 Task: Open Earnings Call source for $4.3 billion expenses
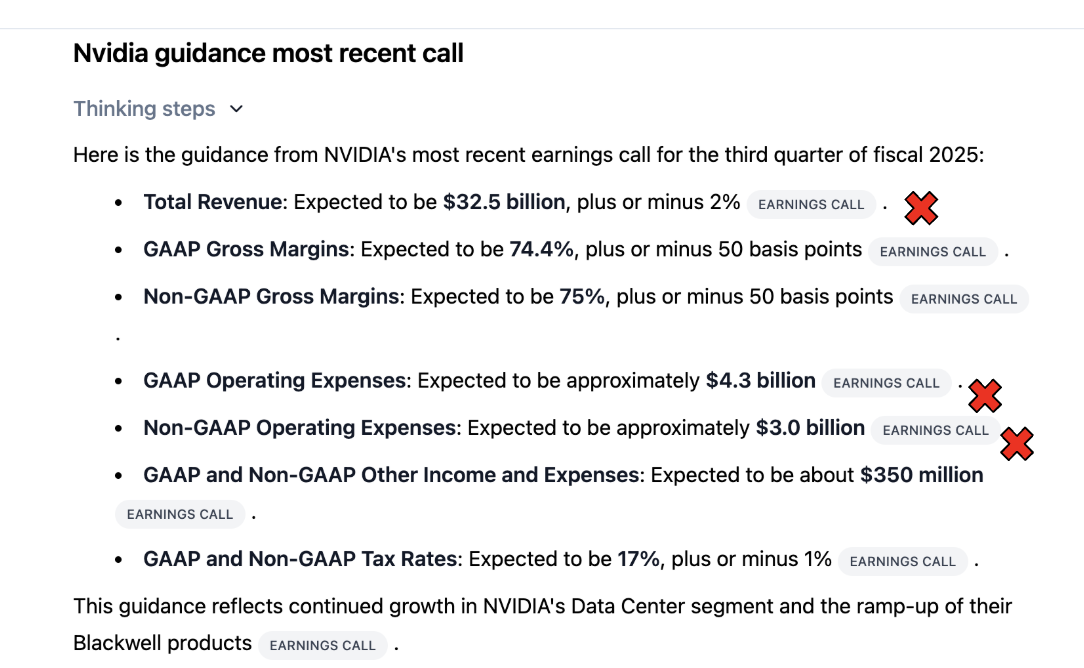click(x=886, y=382)
